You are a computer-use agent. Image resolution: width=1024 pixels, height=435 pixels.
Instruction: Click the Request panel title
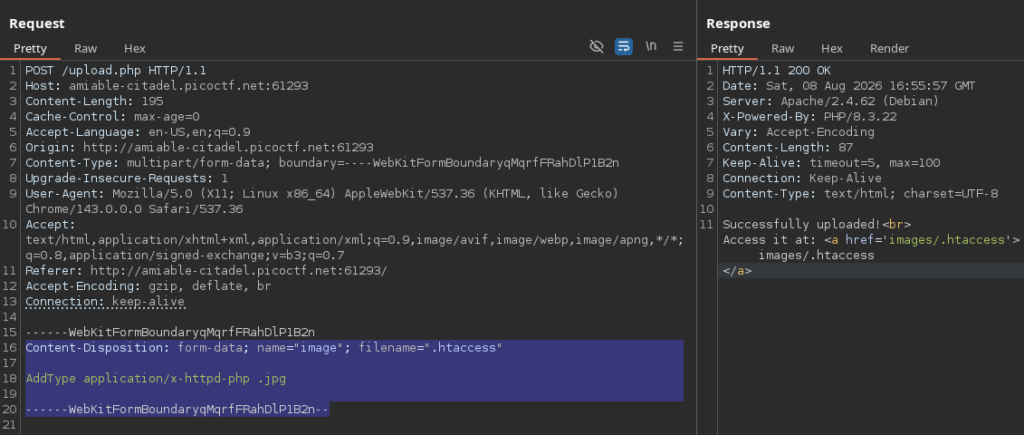point(37,24)
